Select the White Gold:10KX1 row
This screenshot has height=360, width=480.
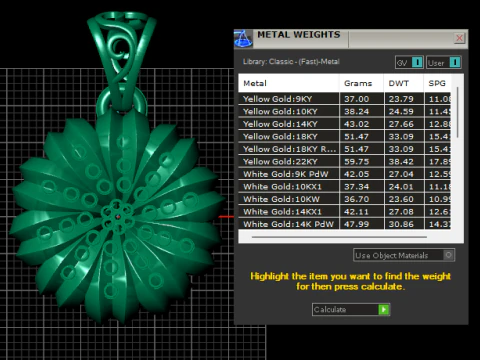(345, 186)
